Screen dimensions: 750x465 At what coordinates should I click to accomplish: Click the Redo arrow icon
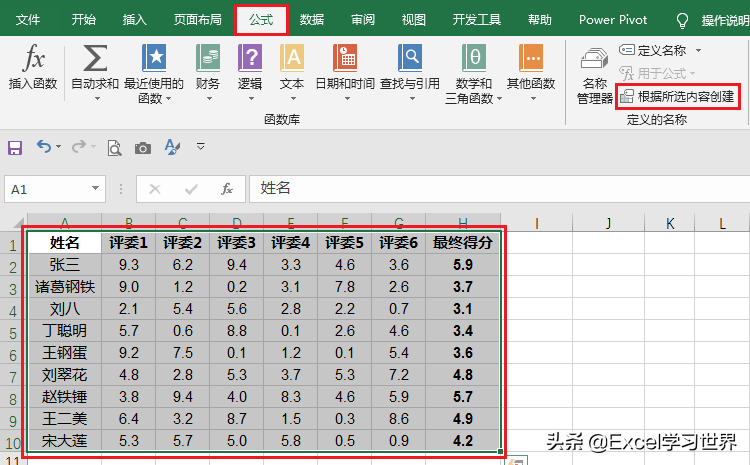click(x=79, y=146)
